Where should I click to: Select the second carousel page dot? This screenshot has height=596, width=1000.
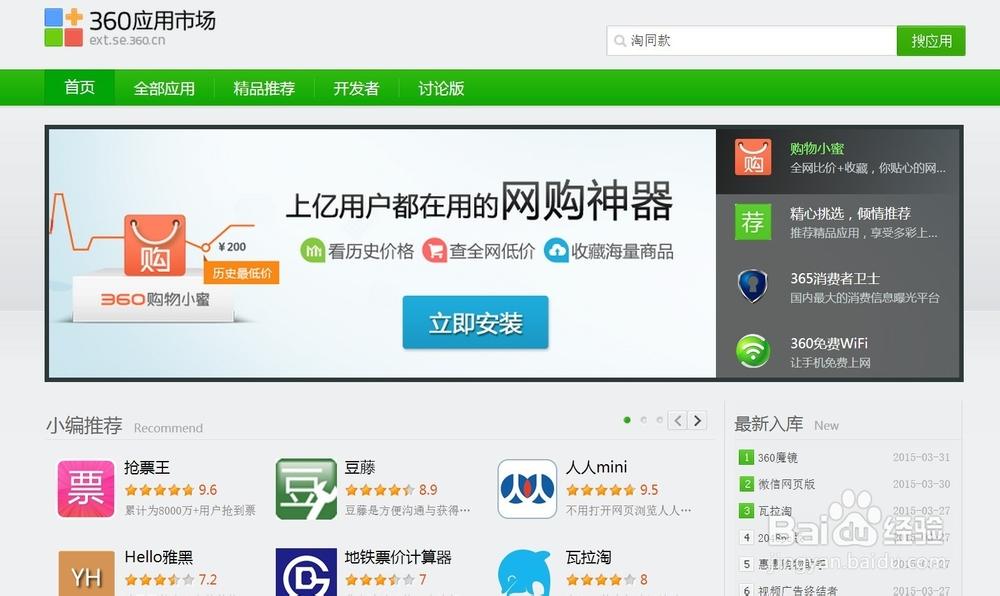tap(643, 420)
